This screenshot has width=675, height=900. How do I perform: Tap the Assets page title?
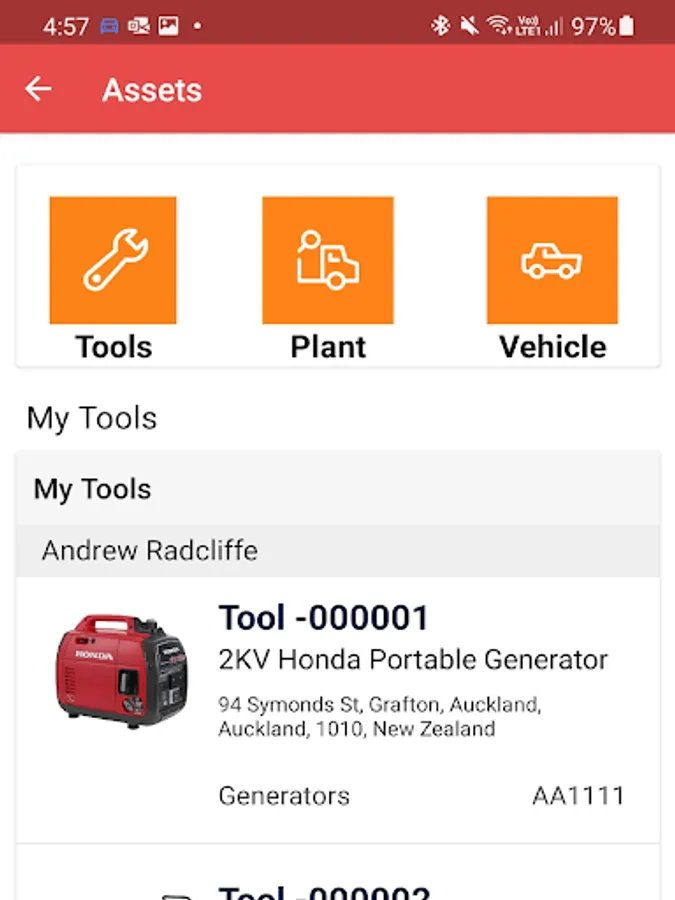click(152, 90)
